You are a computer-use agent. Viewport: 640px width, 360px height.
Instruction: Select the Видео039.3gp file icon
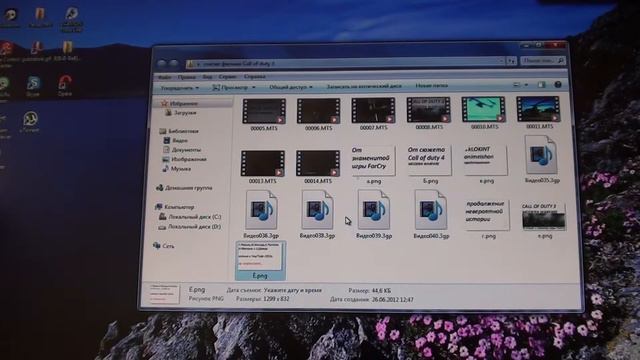[373, 210]
